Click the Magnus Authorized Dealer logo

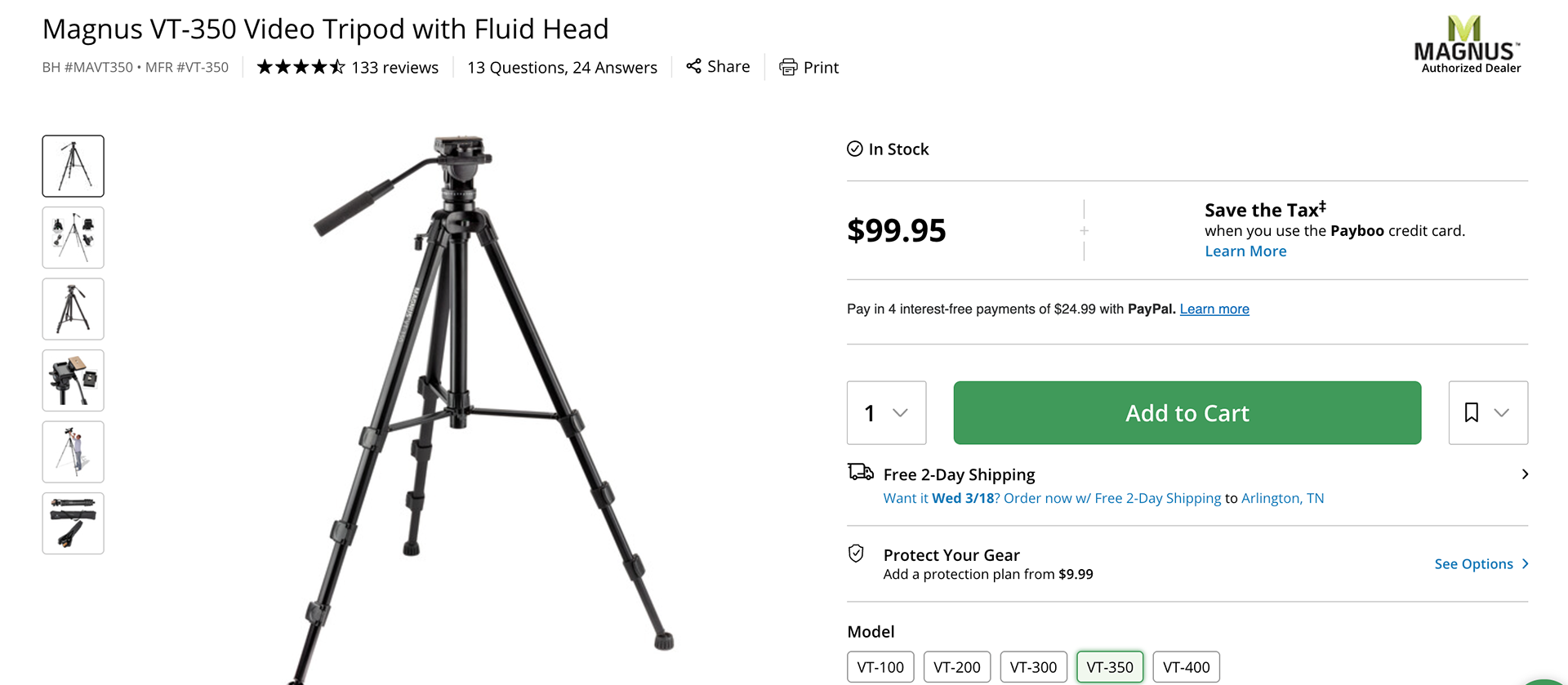1468,45
